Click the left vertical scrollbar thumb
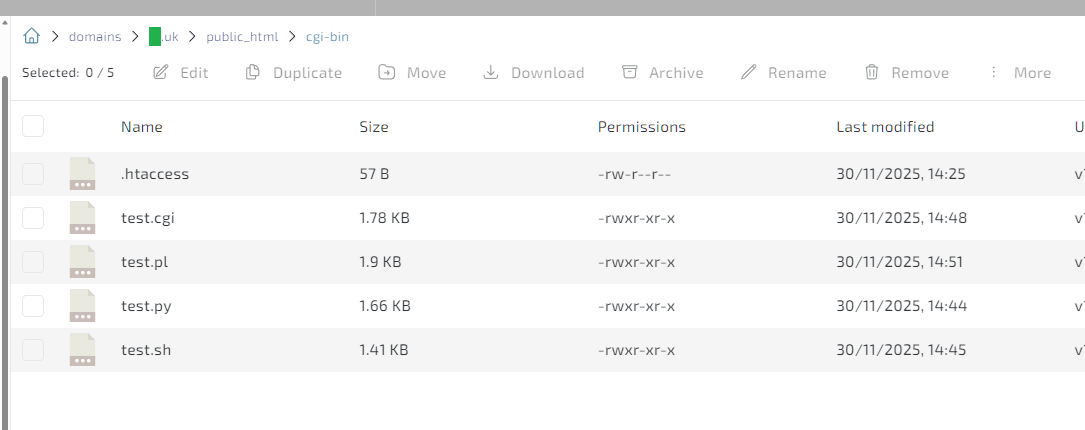 (x=5, y=250)
